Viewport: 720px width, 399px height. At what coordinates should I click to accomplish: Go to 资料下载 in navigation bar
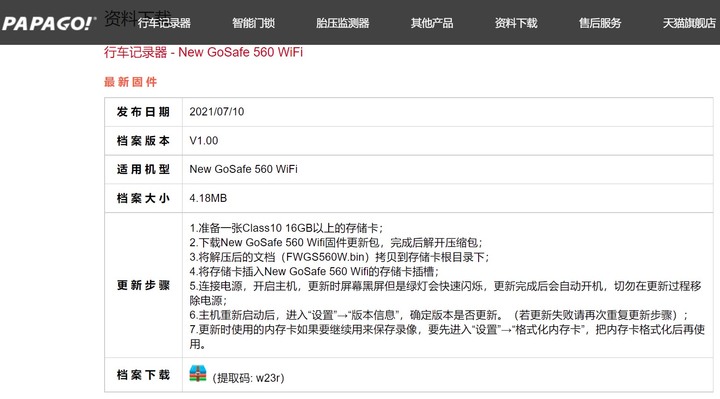(516, 23)
